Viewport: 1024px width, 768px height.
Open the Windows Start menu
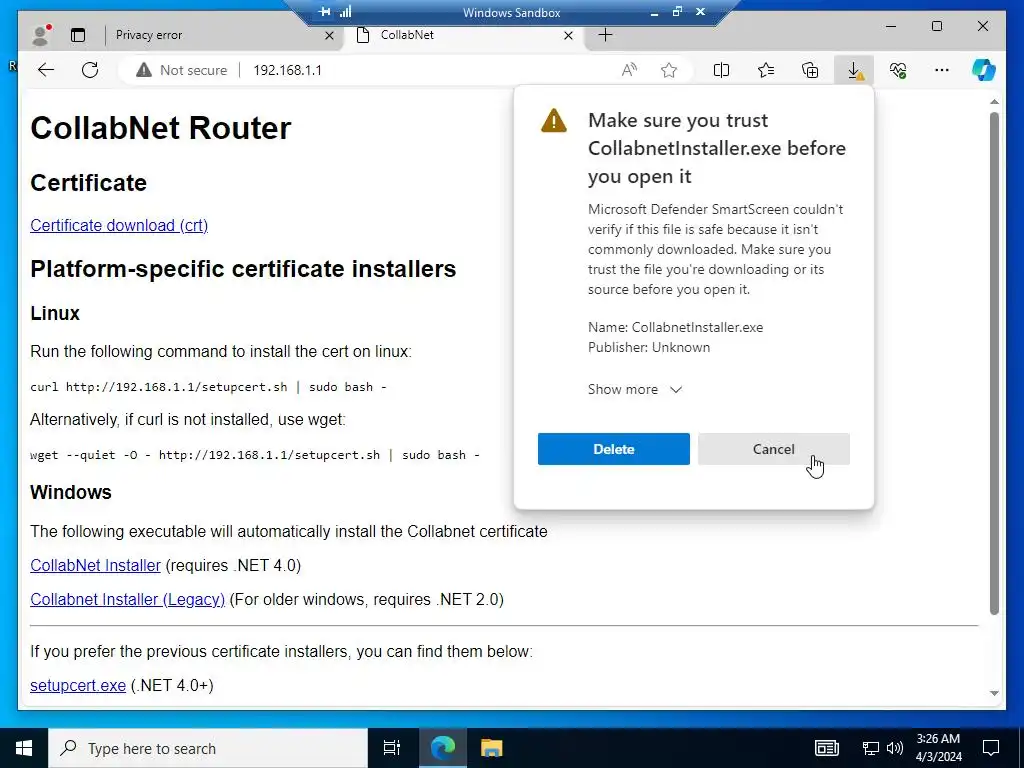24,748
